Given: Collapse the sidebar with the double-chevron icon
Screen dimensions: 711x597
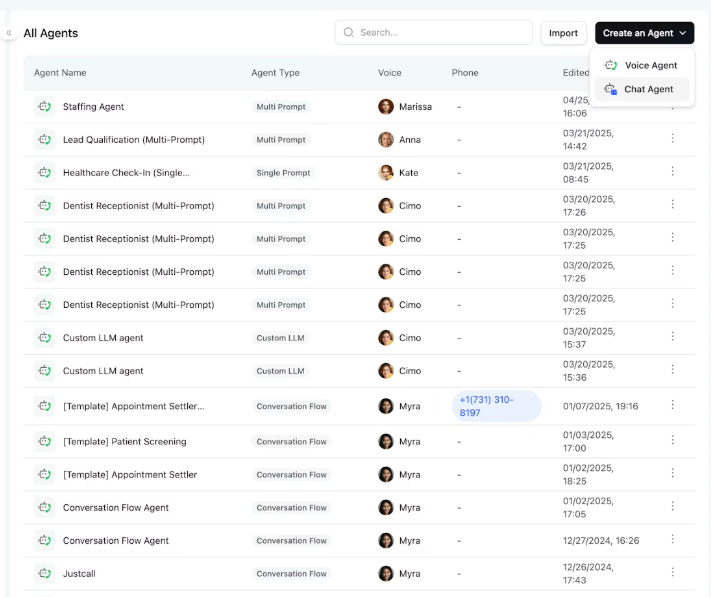Looking at the screenshot, I should pos(9,33).
